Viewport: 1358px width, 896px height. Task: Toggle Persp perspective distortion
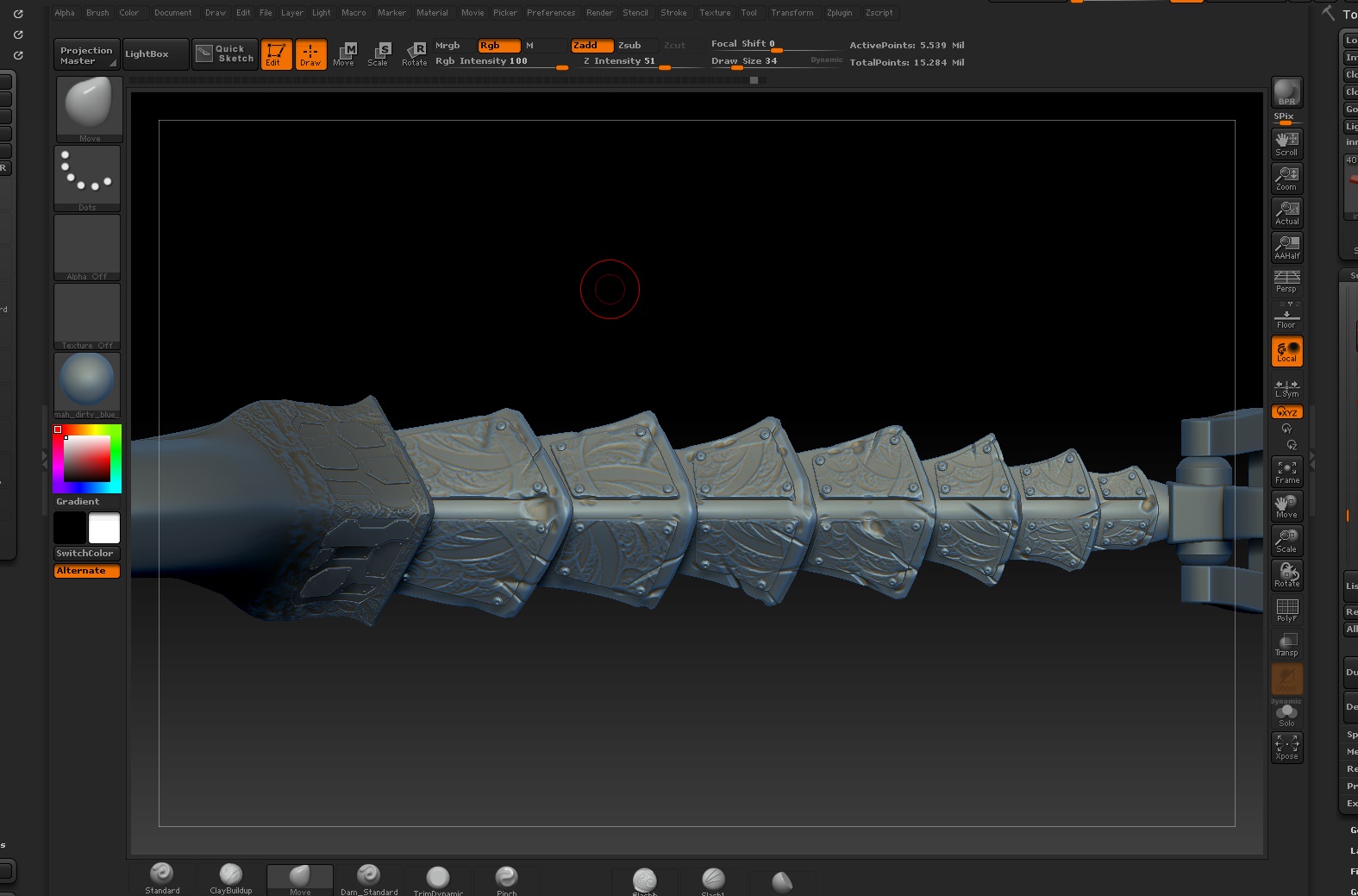(x=1286, y=282)
